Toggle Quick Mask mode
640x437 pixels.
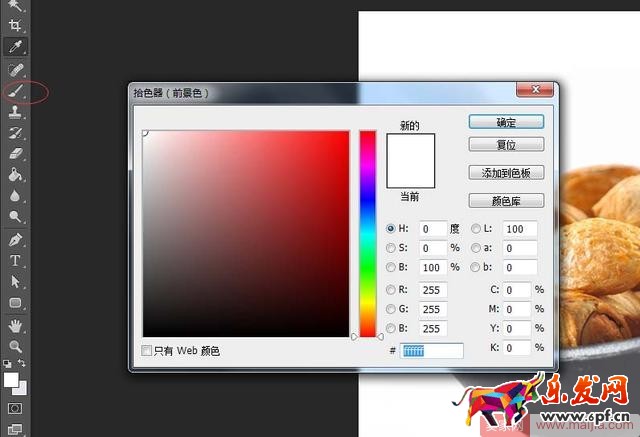15,408
